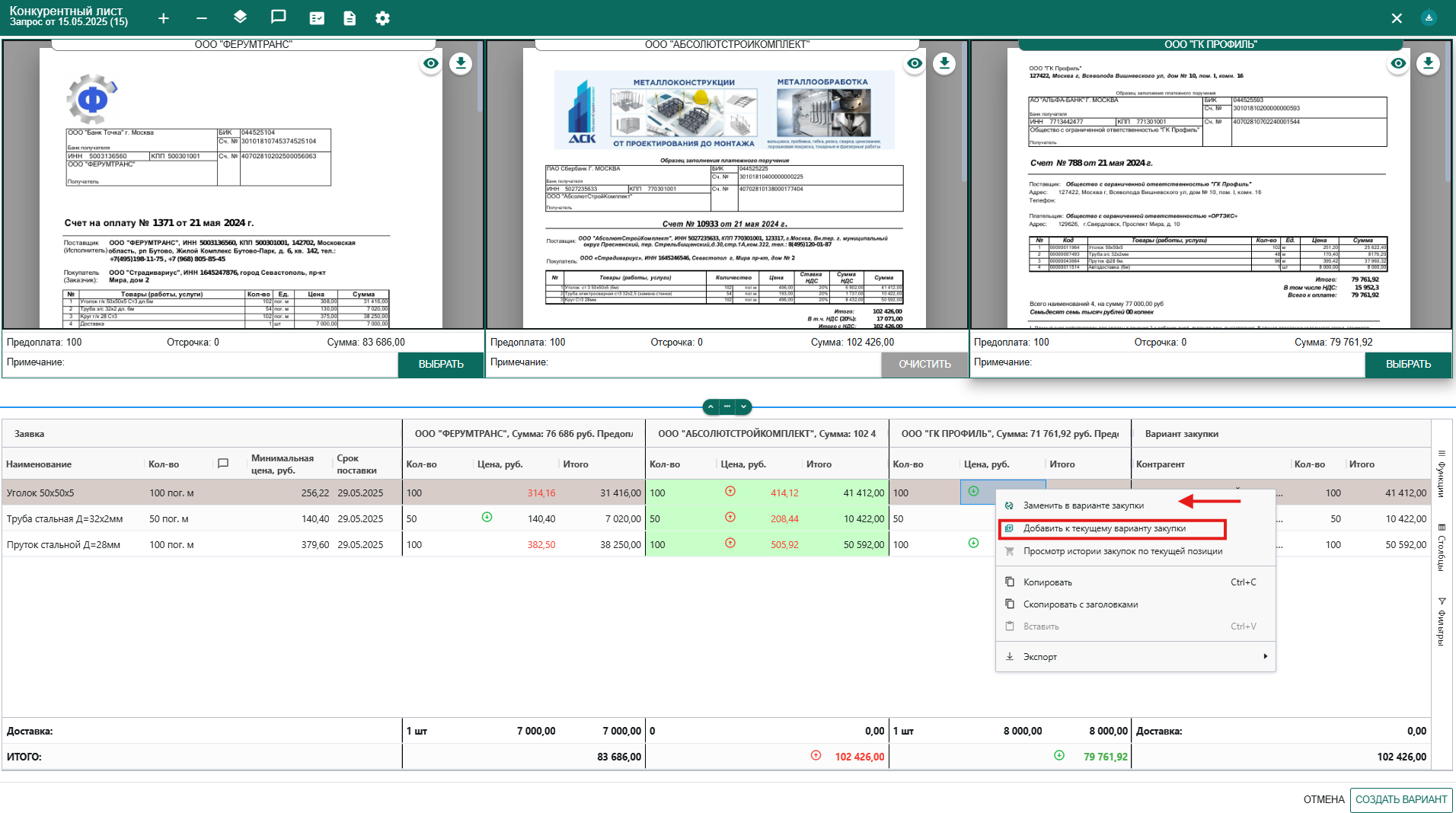Image resolution: width=1456 pixels, height=813 pixels.
Task: Click the 'Срок поставки' column header
Action: 357,464
